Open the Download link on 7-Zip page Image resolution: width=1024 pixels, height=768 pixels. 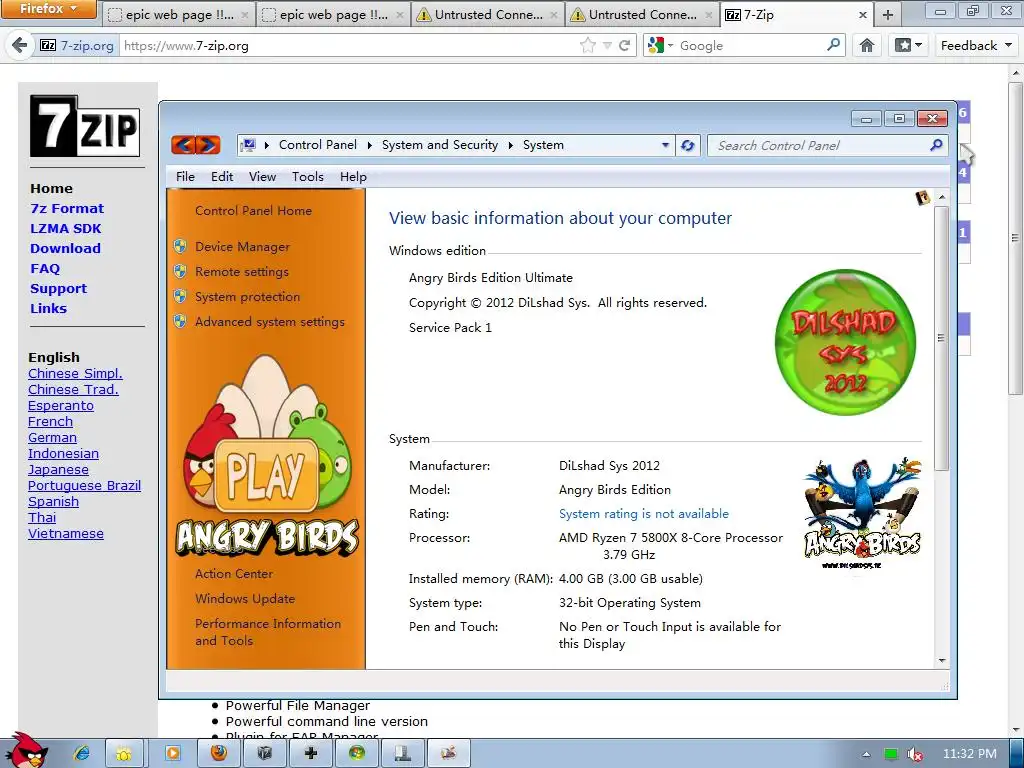(65, 248)
